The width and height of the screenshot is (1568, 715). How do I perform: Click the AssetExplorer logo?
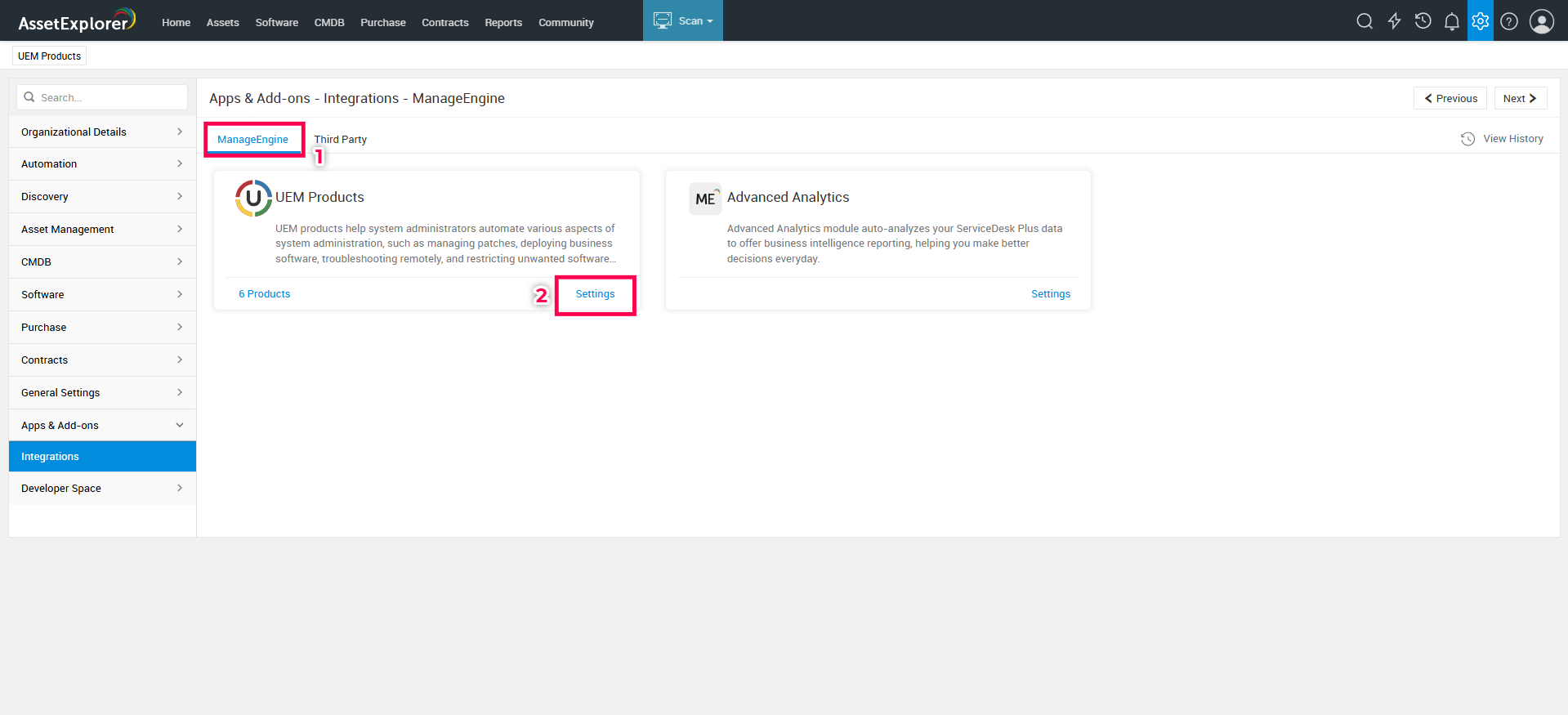(77, 20)
